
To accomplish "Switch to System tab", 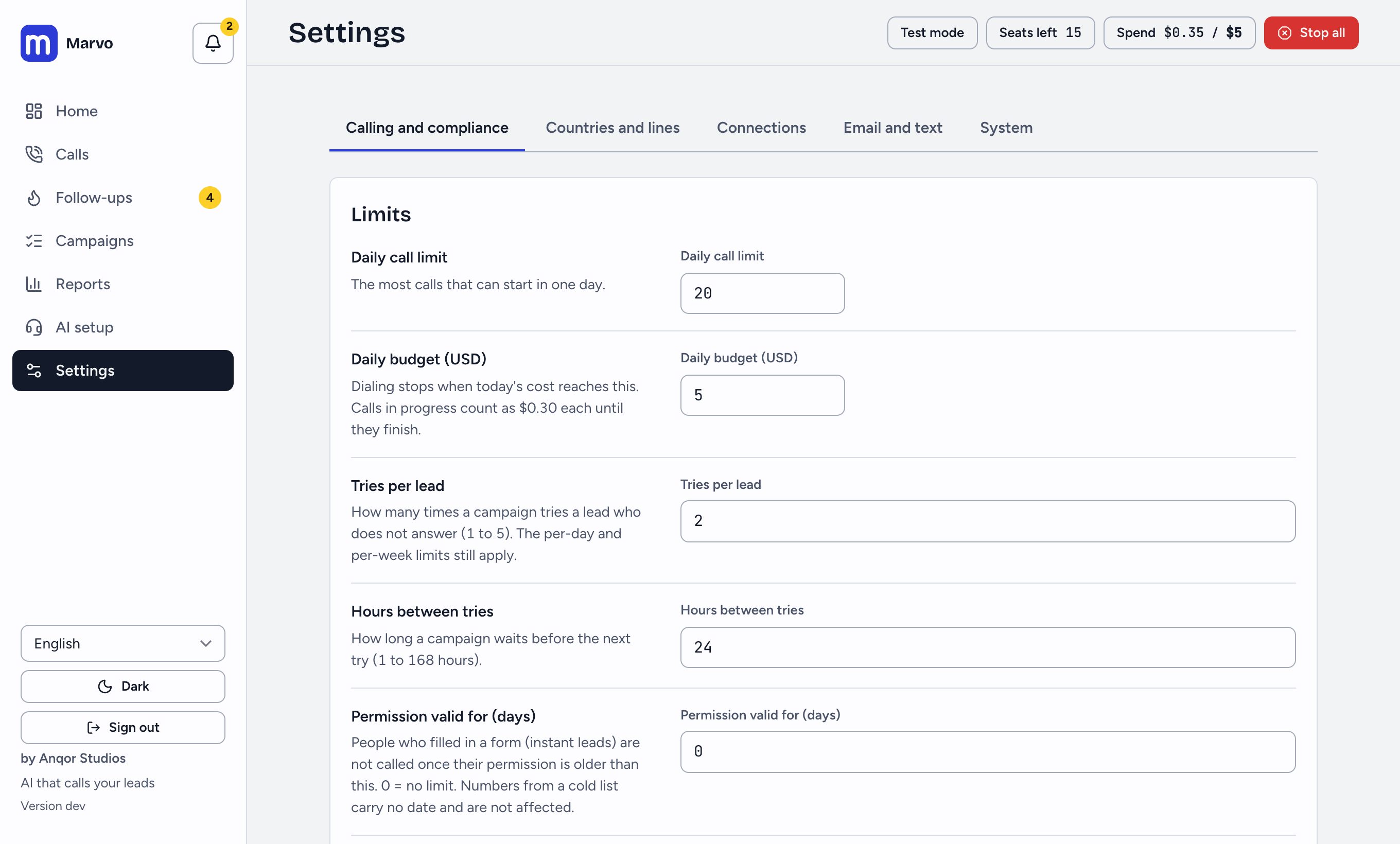I will 1006,128.
